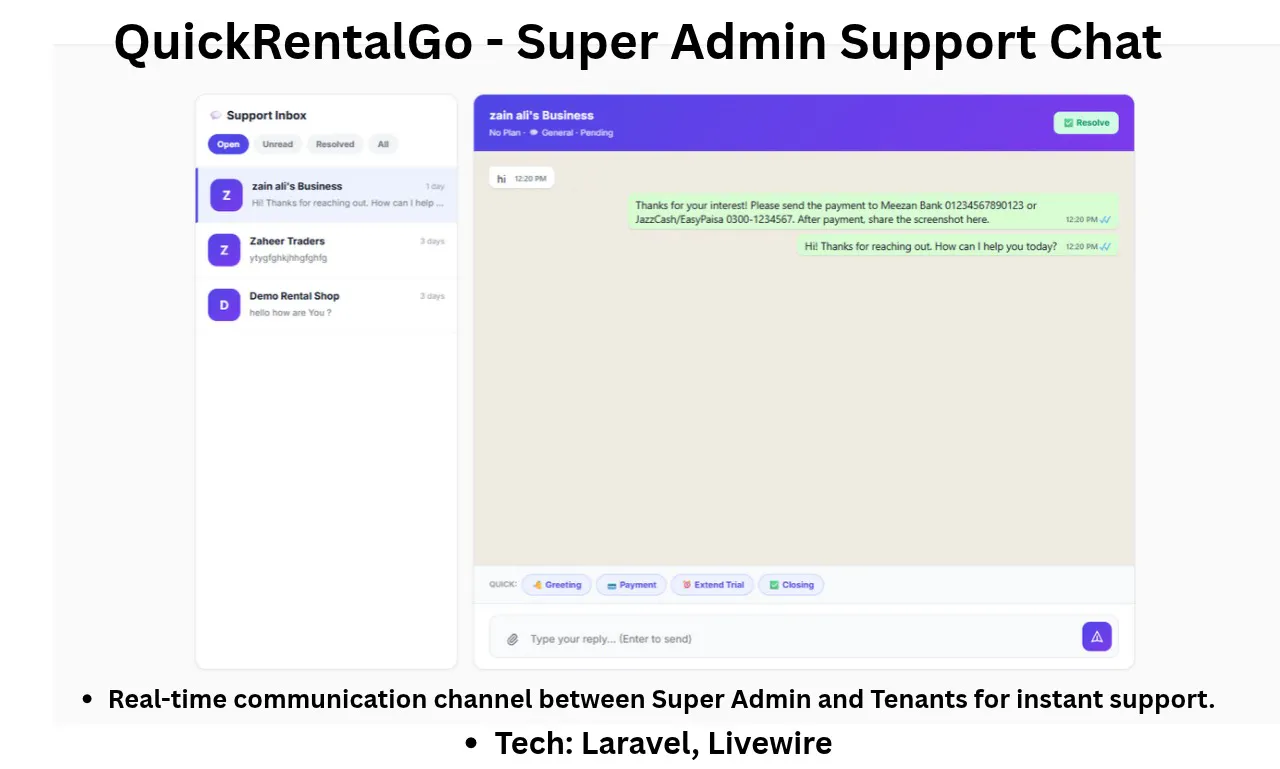Click the double-check read receipt on payment message
The height and width of the screenshot is (769, 1280).
tap(1106, 219)
